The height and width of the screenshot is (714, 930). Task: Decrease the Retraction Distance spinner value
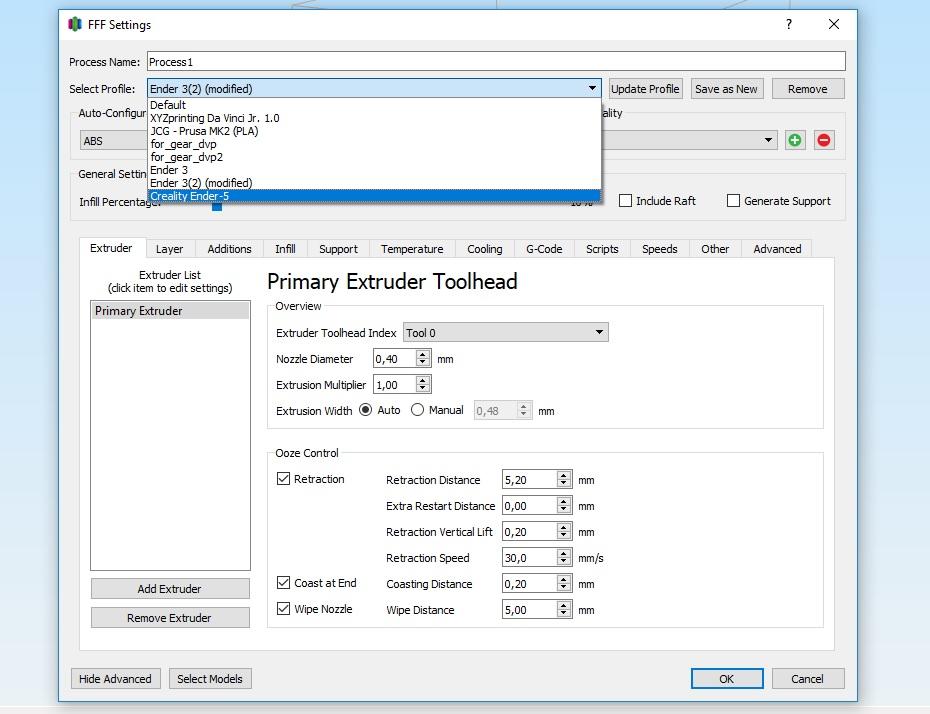pos(564,485)
